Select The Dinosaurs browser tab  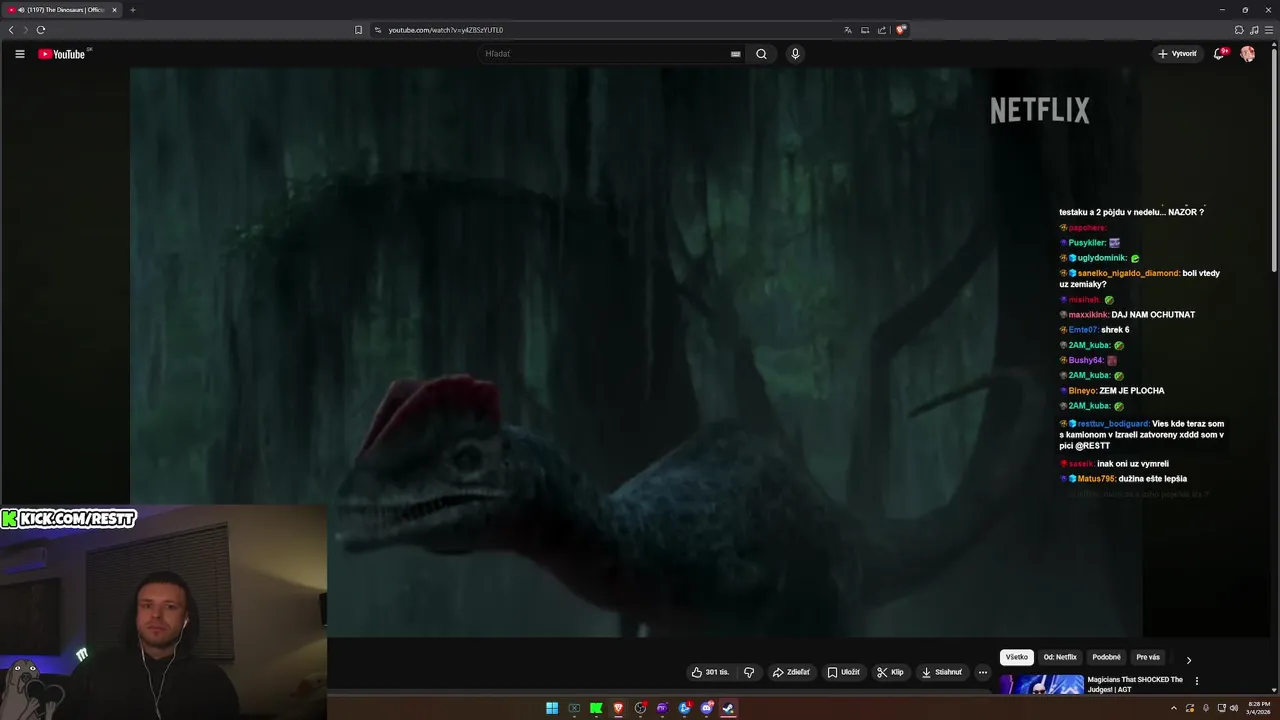[62, 10]
